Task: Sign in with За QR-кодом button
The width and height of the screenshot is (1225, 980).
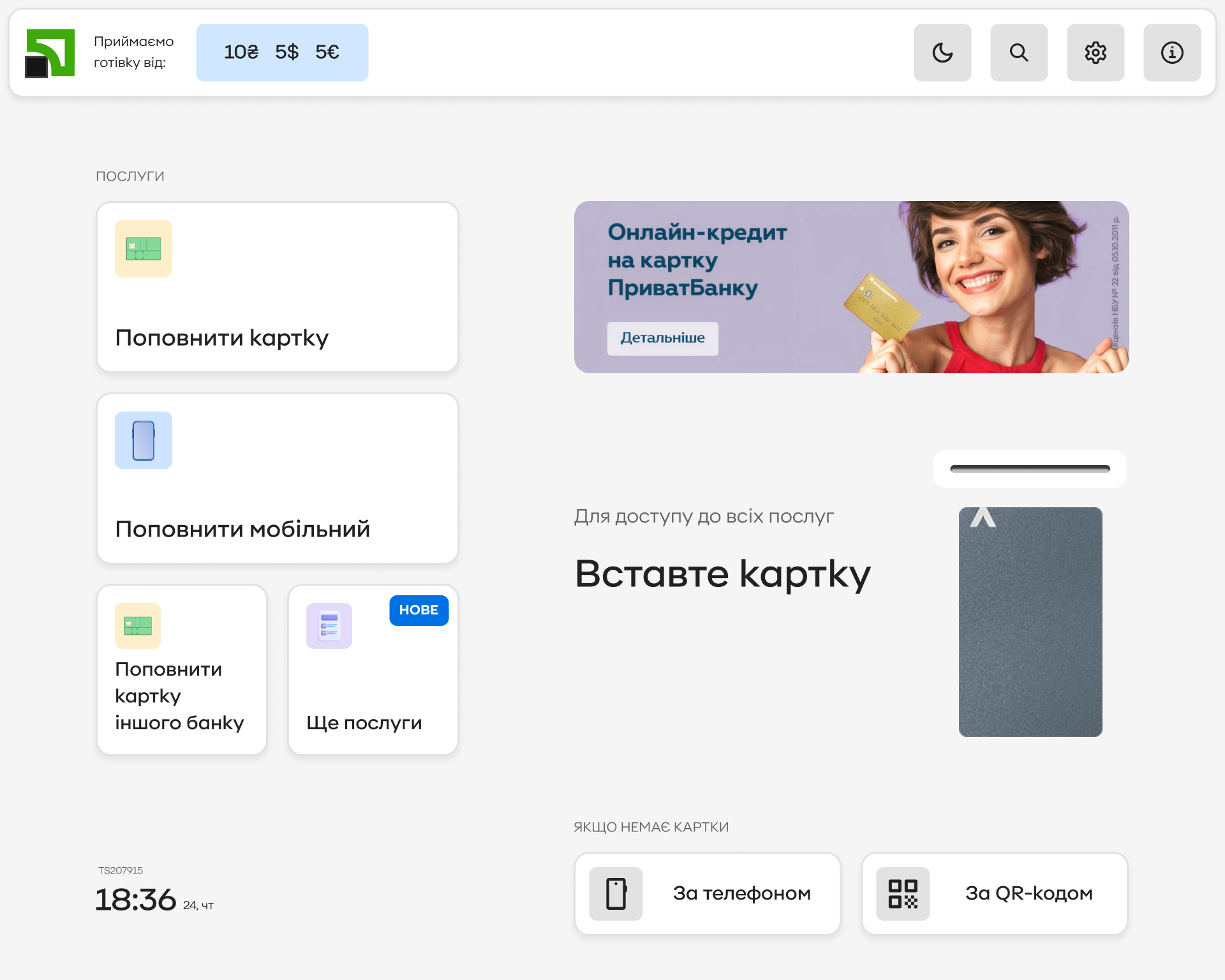Action: (995, 893)
